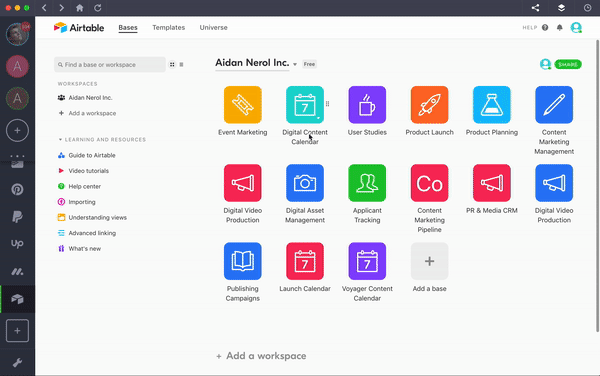Open the Applicant Tracking base
600x376 pixels.
(x=367, y=183)
